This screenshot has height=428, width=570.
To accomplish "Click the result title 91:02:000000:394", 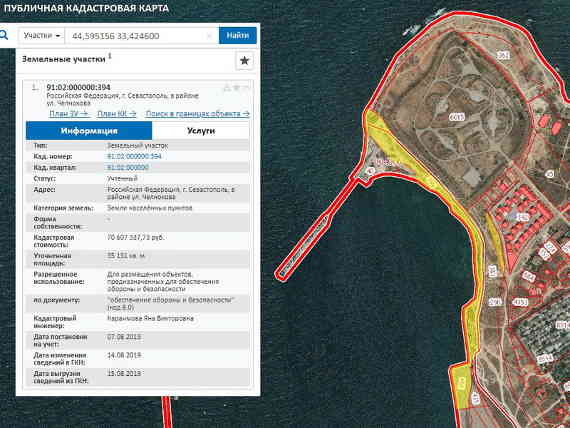I will pyautogui.click(x=78, y=87).
